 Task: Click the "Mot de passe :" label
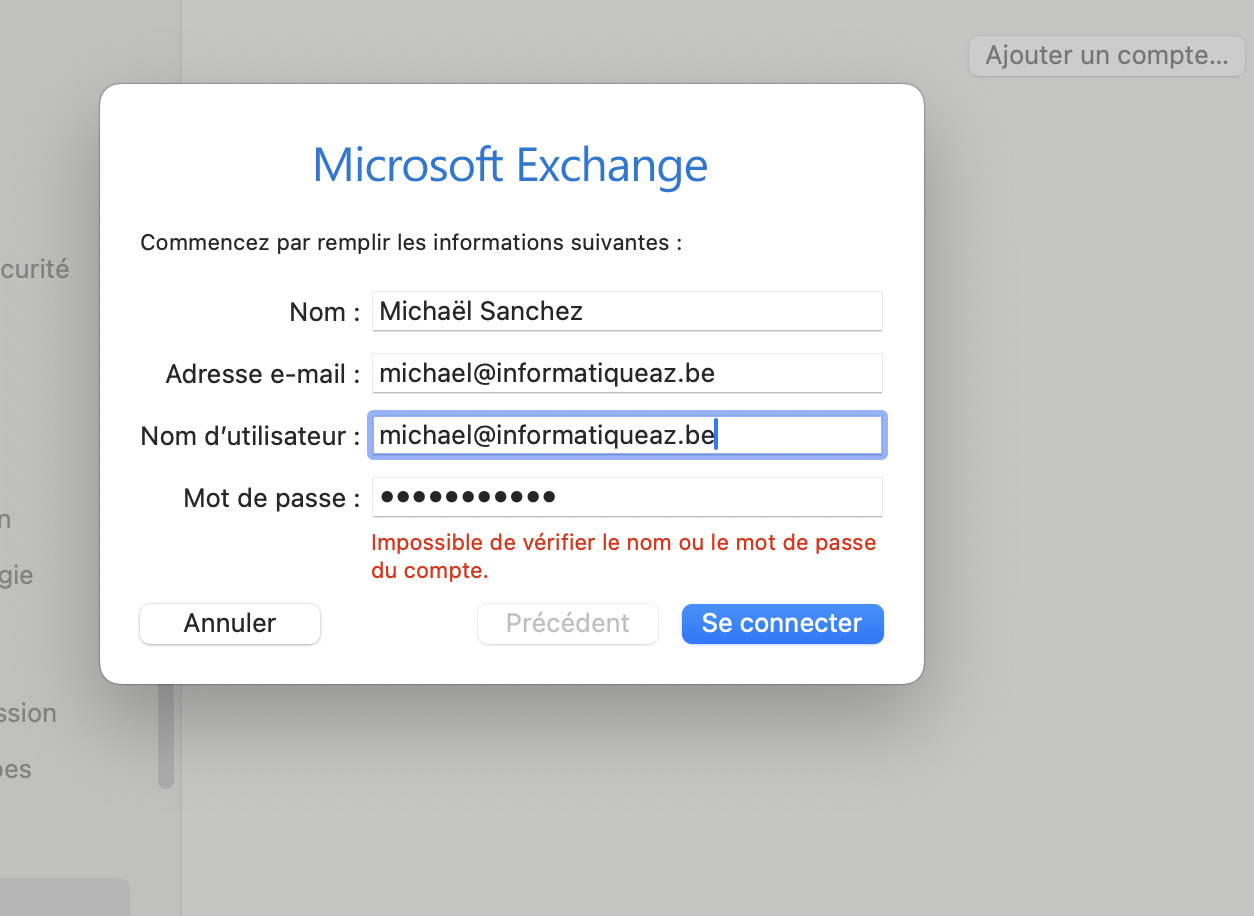pos(271,498)
